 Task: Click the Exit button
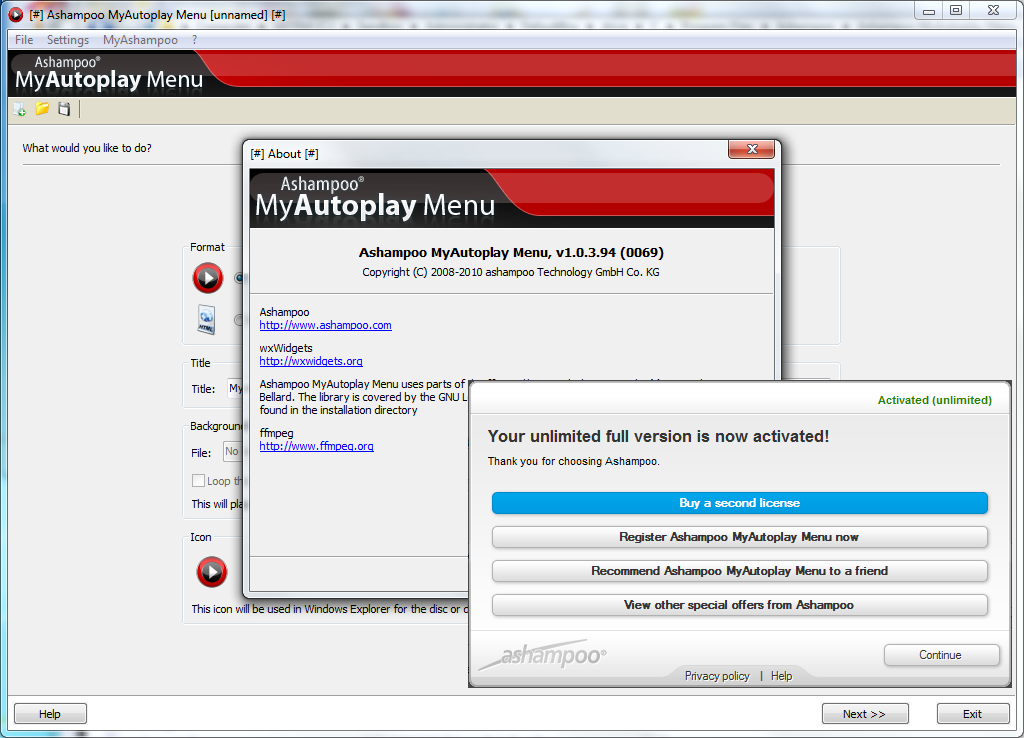click(972, 714)
